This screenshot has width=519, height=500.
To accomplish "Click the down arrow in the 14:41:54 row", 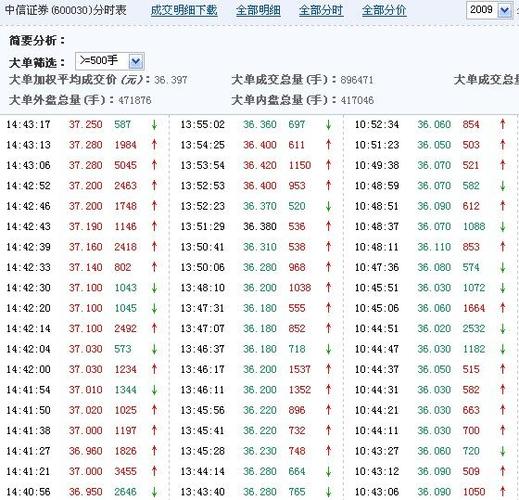I will [154, 390].
